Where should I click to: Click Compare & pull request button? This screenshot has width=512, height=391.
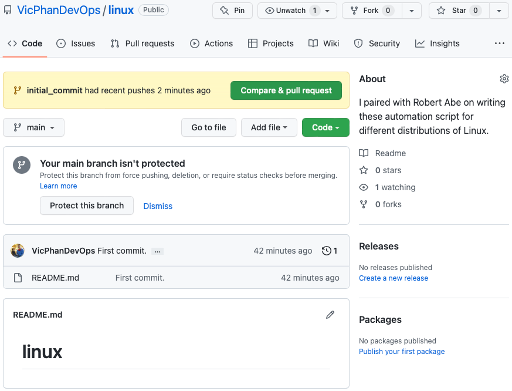pos(286,91)
